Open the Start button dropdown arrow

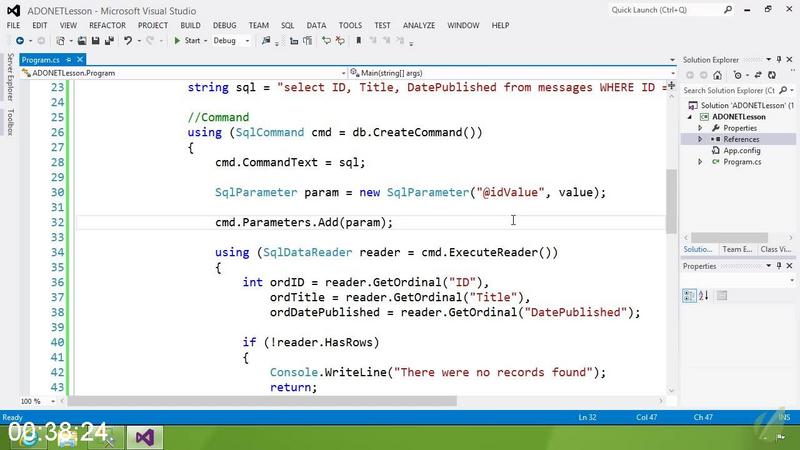tap(205, 41)
